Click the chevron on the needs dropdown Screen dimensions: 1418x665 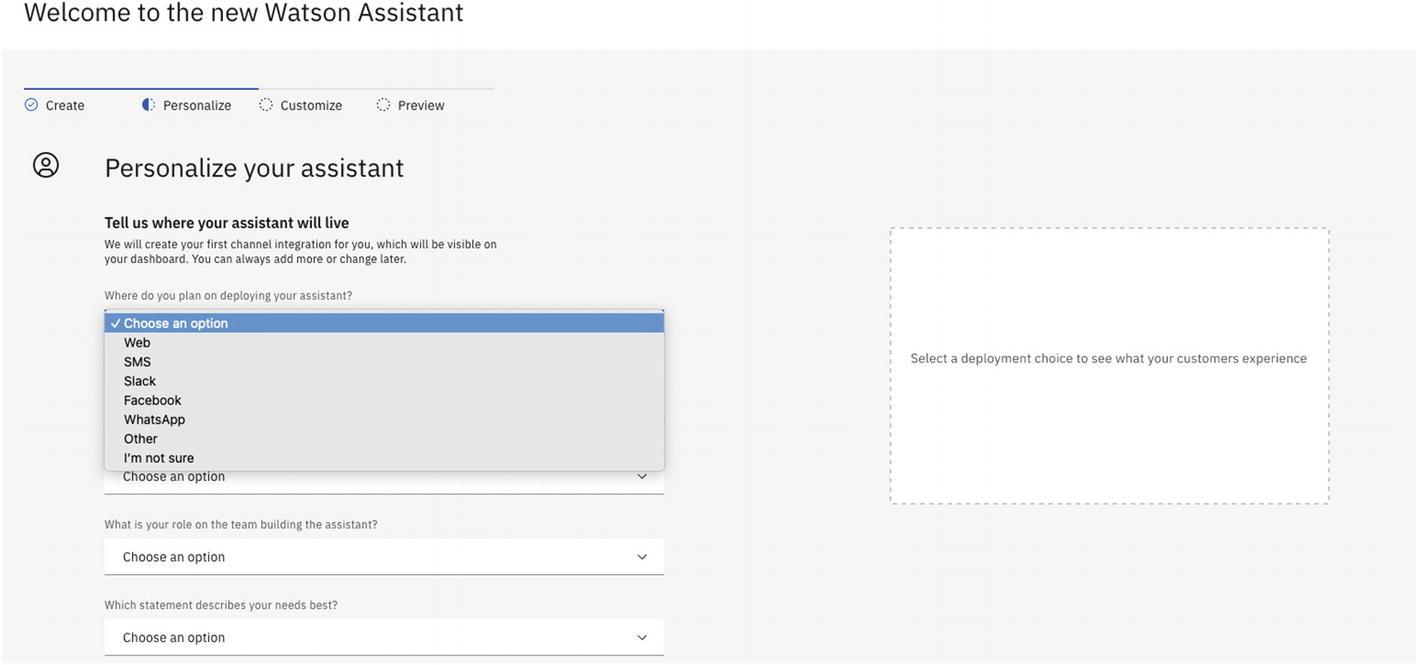[x=642, y=638]
